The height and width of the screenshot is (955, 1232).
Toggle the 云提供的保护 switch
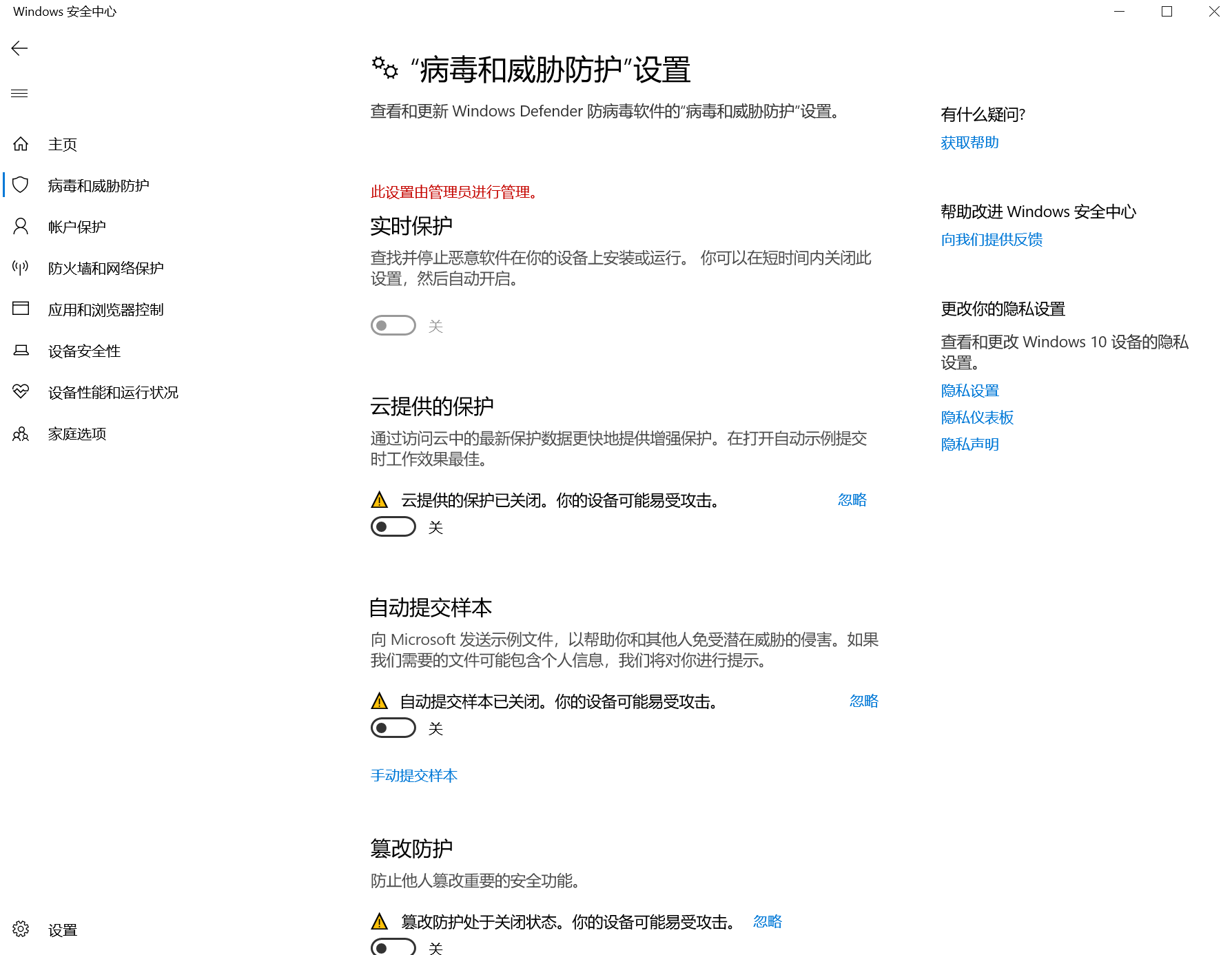click(x=393, y=526)
